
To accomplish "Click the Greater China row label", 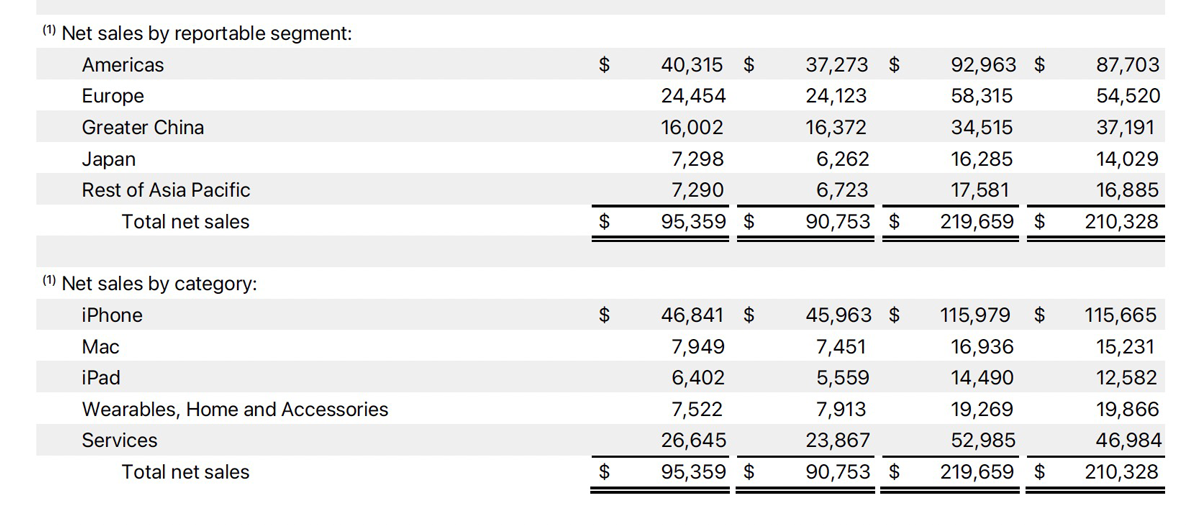I will tap(143, 127).
